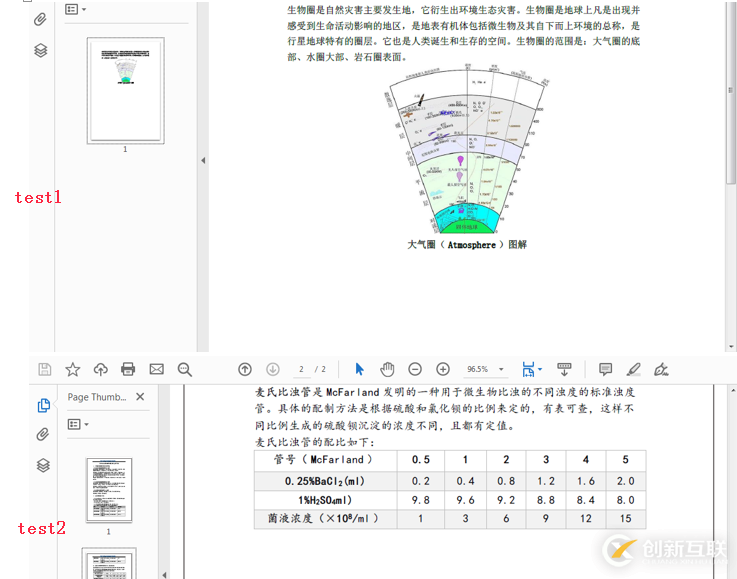Collapse the navigation pane in test2 window
Image resolution: width=737 pixels, height=579 pixels.
coord(164,574)
